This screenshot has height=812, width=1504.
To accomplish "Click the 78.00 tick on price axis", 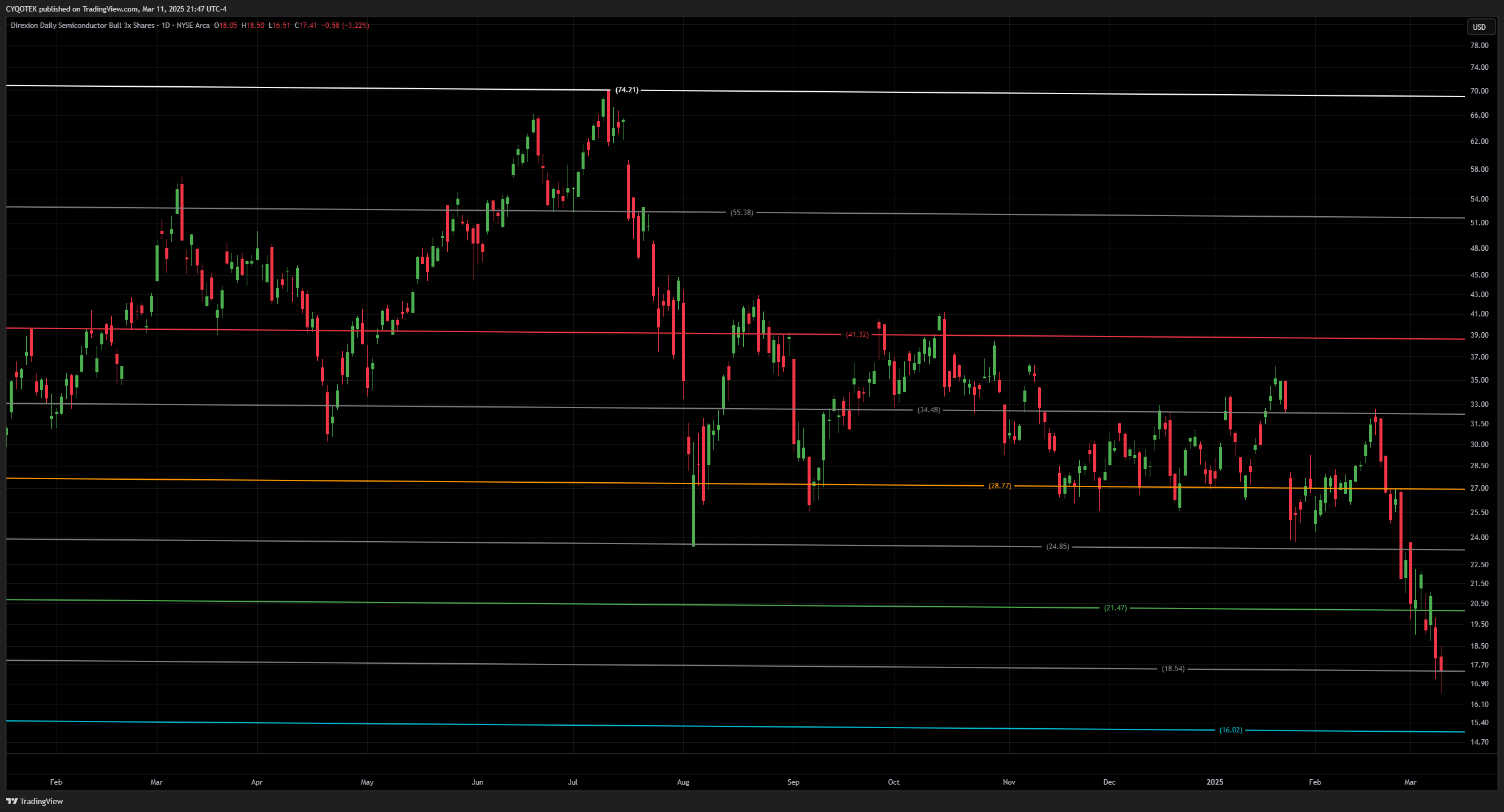I will (x=1479, y=46).
